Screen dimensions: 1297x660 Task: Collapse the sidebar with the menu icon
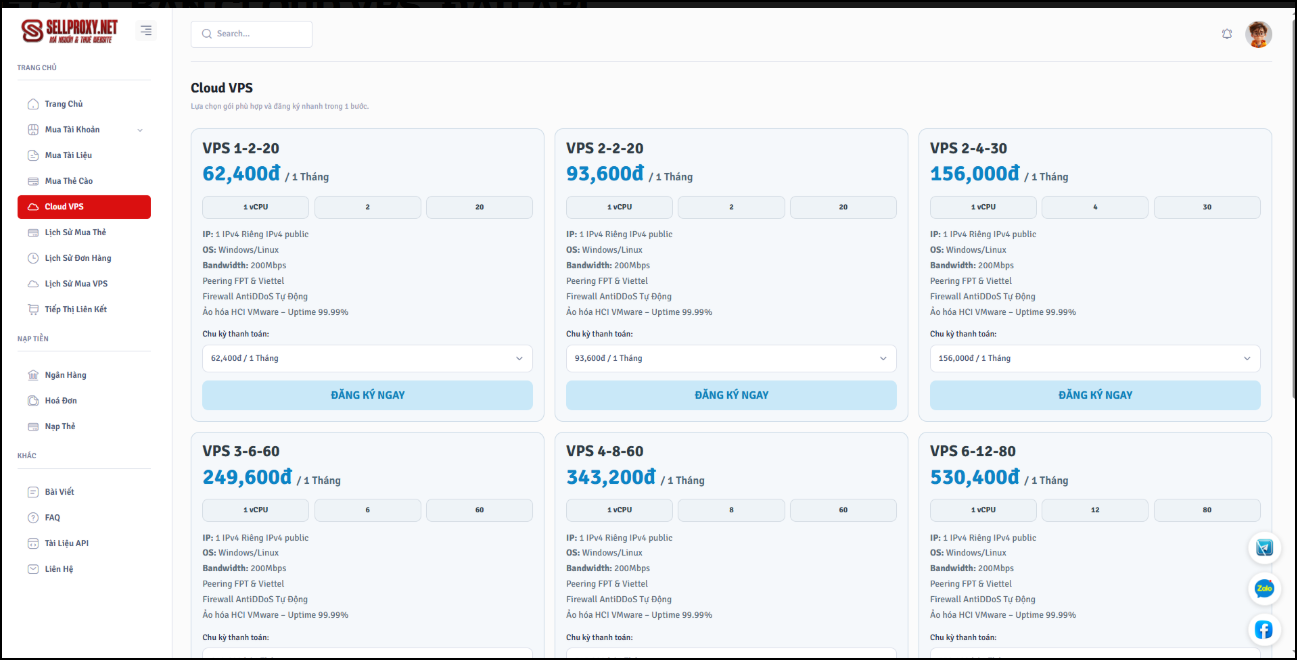click(x=146, y=31)
